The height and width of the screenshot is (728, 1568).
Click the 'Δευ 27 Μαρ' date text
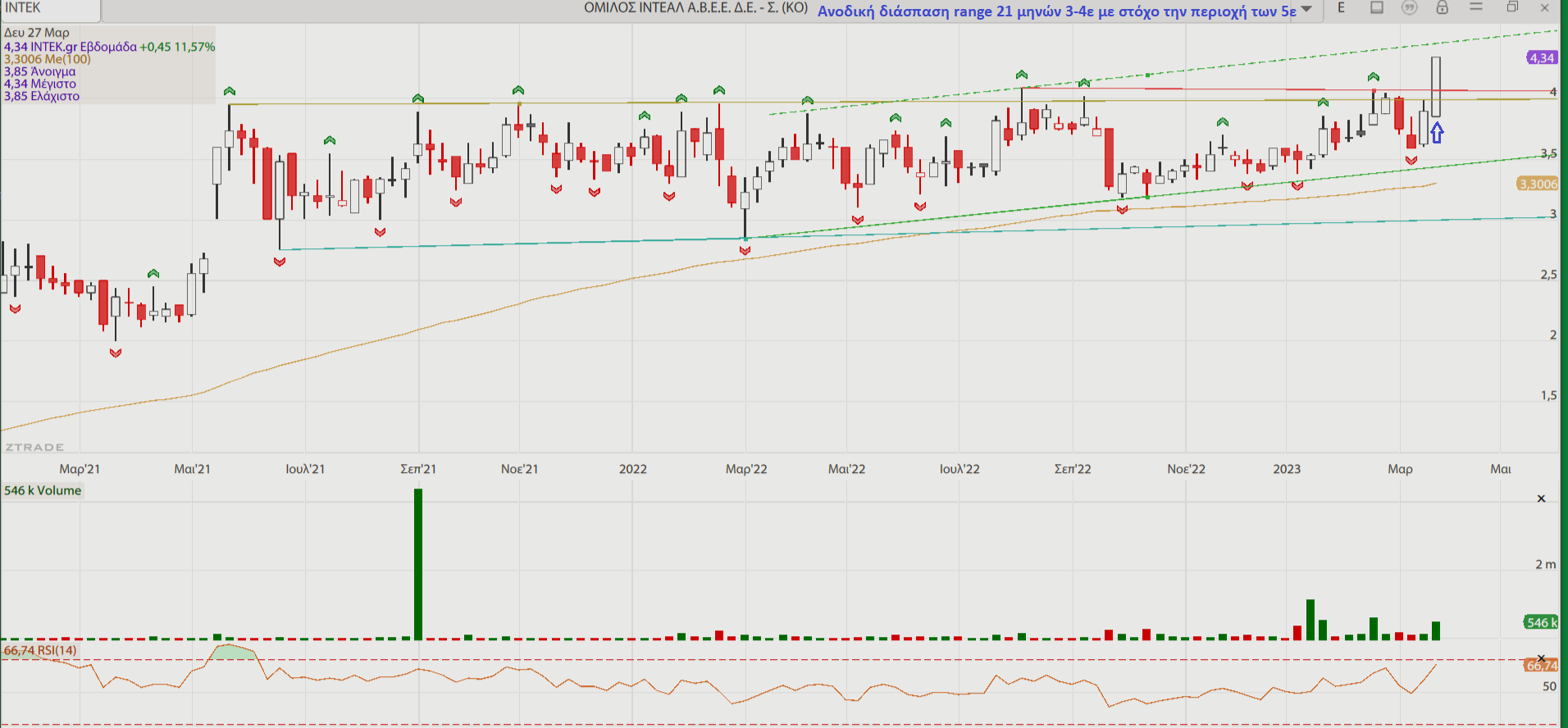tap(37, 33)
